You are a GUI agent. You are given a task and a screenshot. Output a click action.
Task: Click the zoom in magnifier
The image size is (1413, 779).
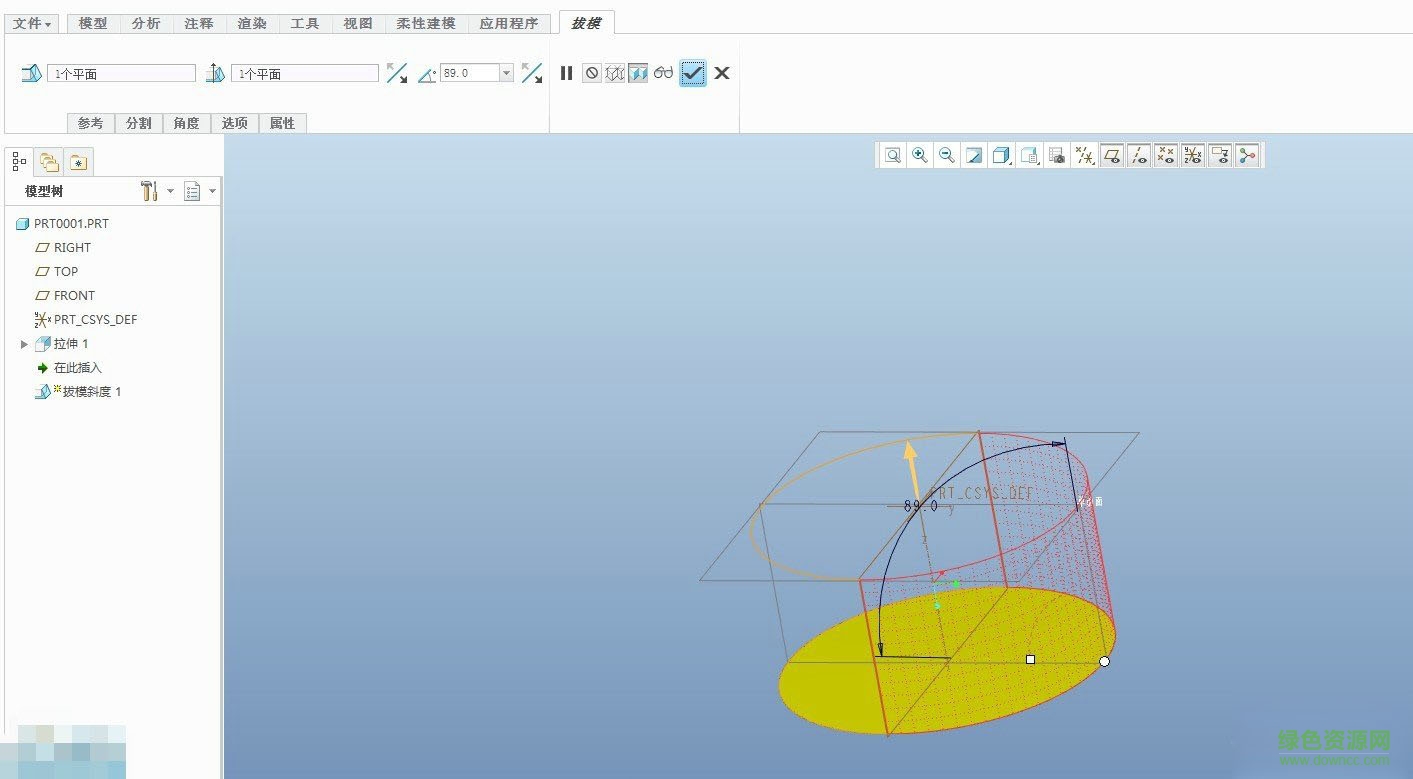(920, 155)
